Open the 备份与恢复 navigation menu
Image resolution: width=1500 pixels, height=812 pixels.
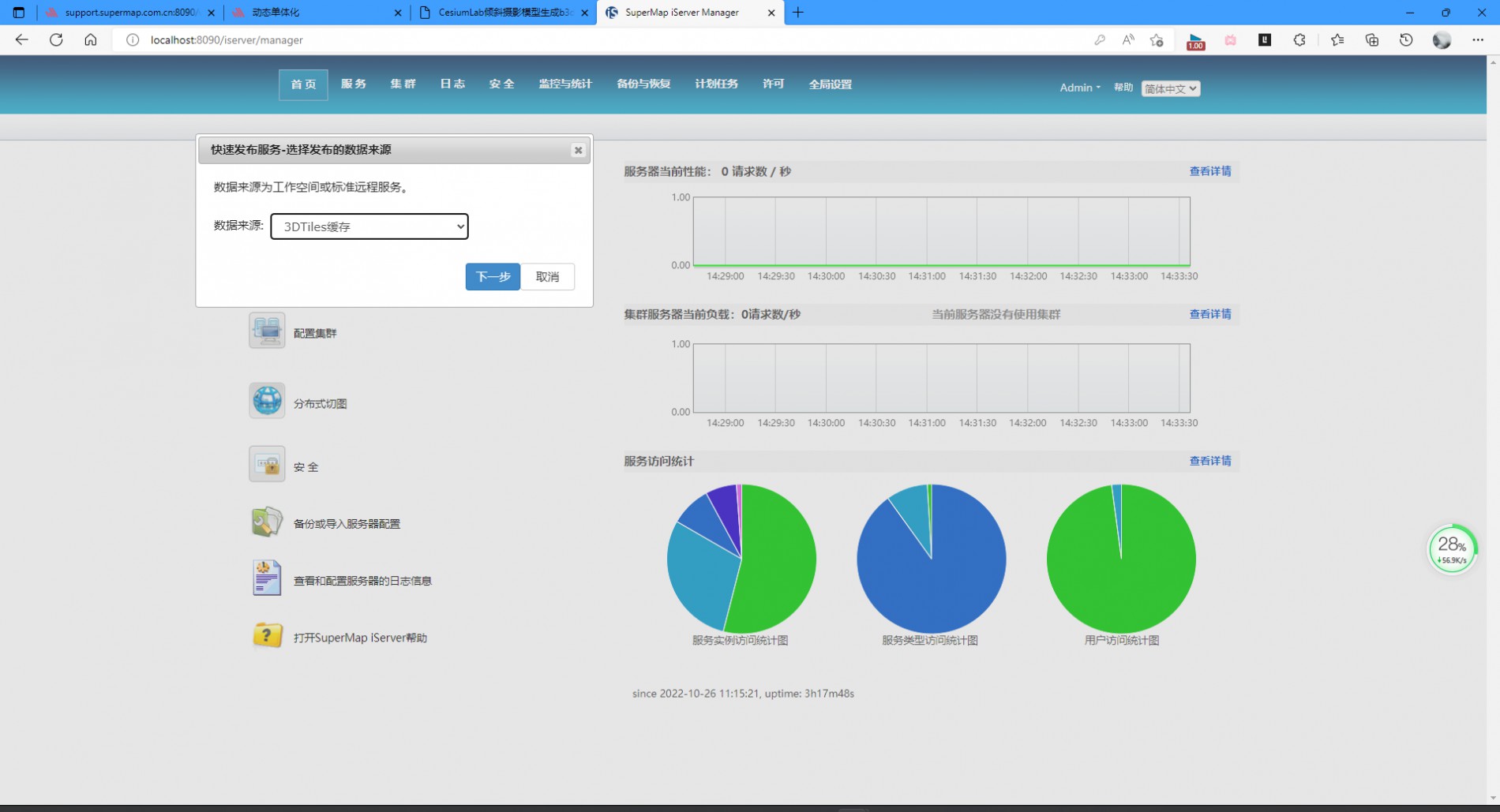pyautogui.click(x=643, y=84)
